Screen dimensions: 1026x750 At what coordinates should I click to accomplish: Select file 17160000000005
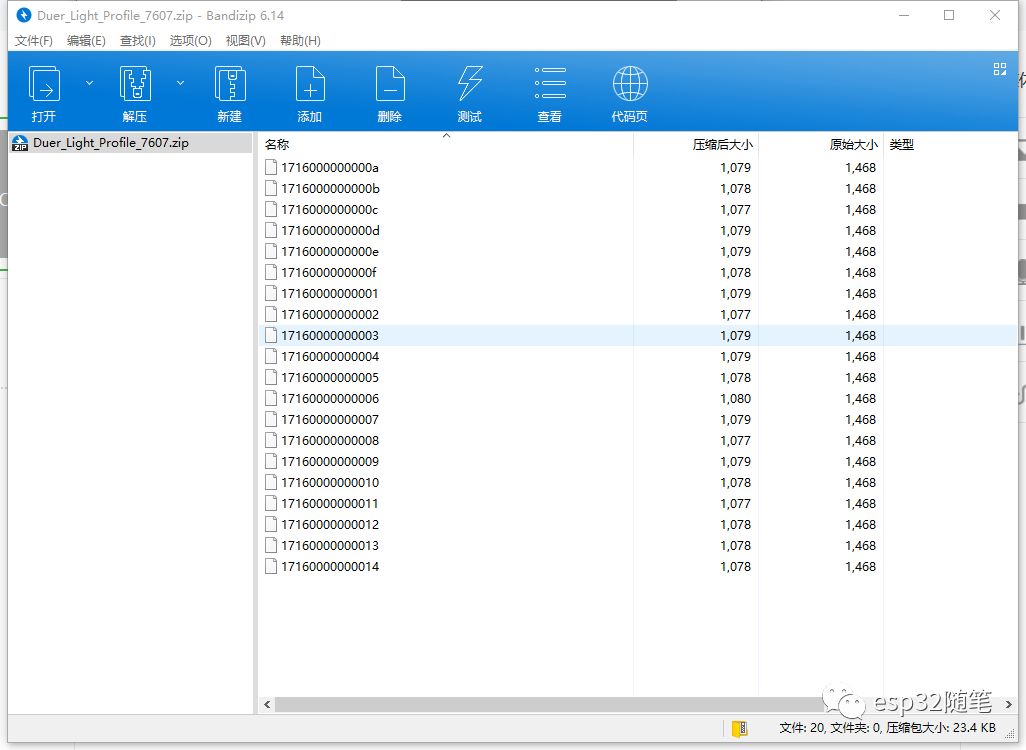[330, 377]
